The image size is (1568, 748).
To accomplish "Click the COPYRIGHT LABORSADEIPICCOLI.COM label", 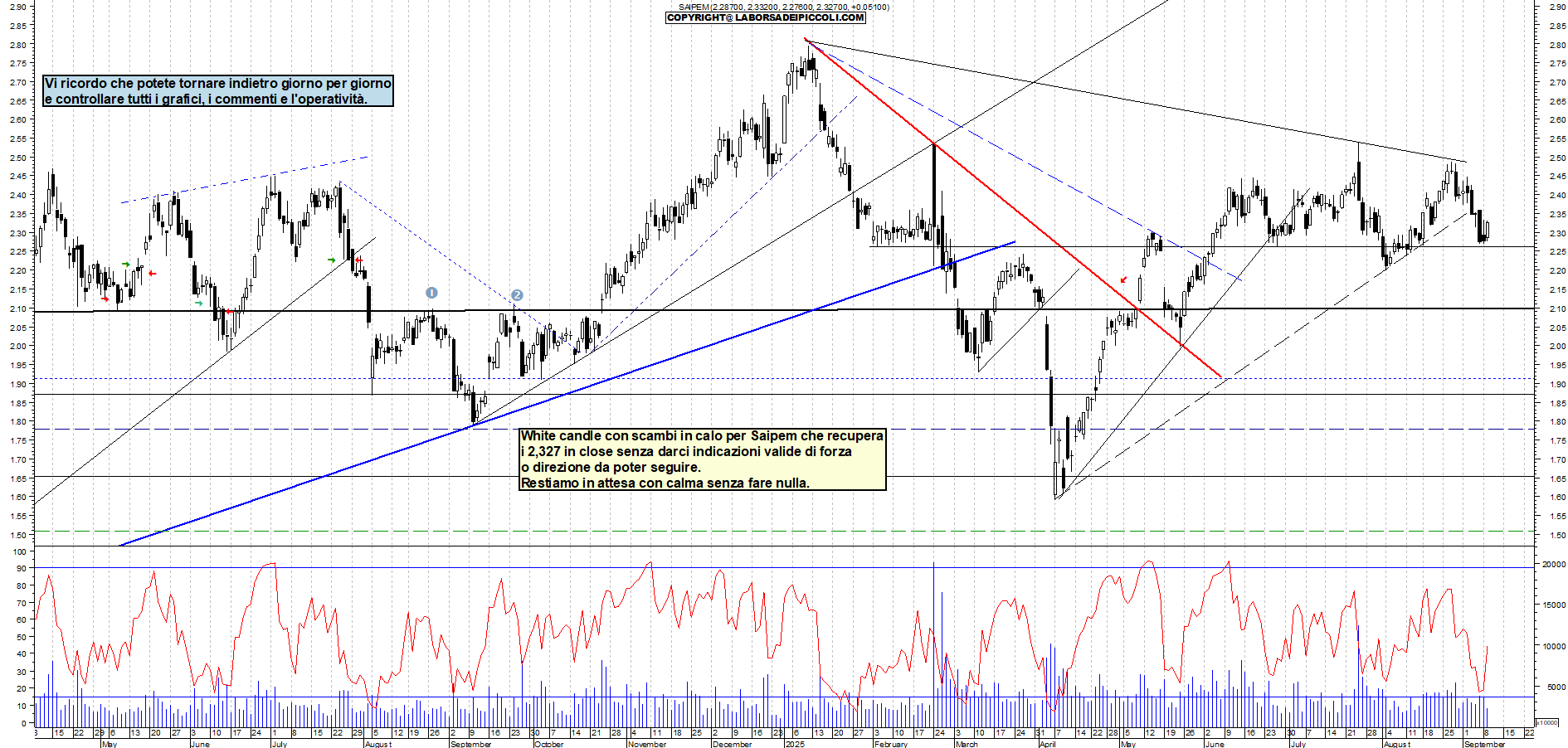I will coord(766,17).
